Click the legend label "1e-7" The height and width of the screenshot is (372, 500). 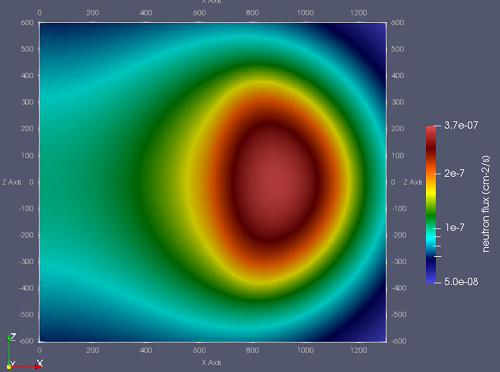click(454, 228)
